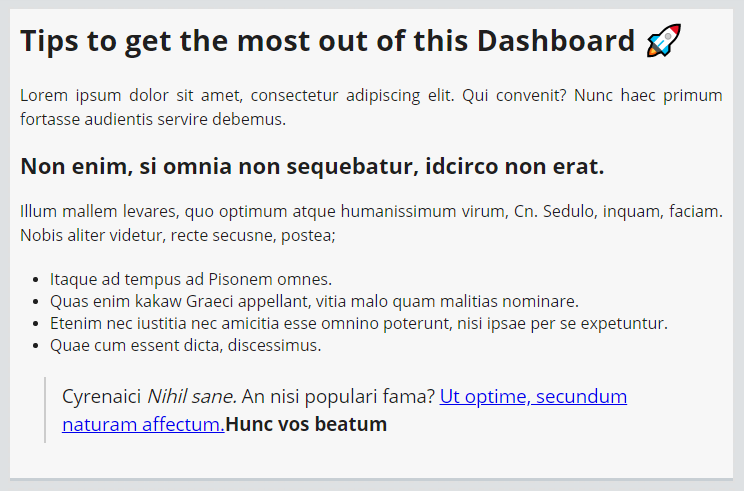Click the blockquote's gray left border bar
Screen dimensions: 744x491
coord(45,410)
